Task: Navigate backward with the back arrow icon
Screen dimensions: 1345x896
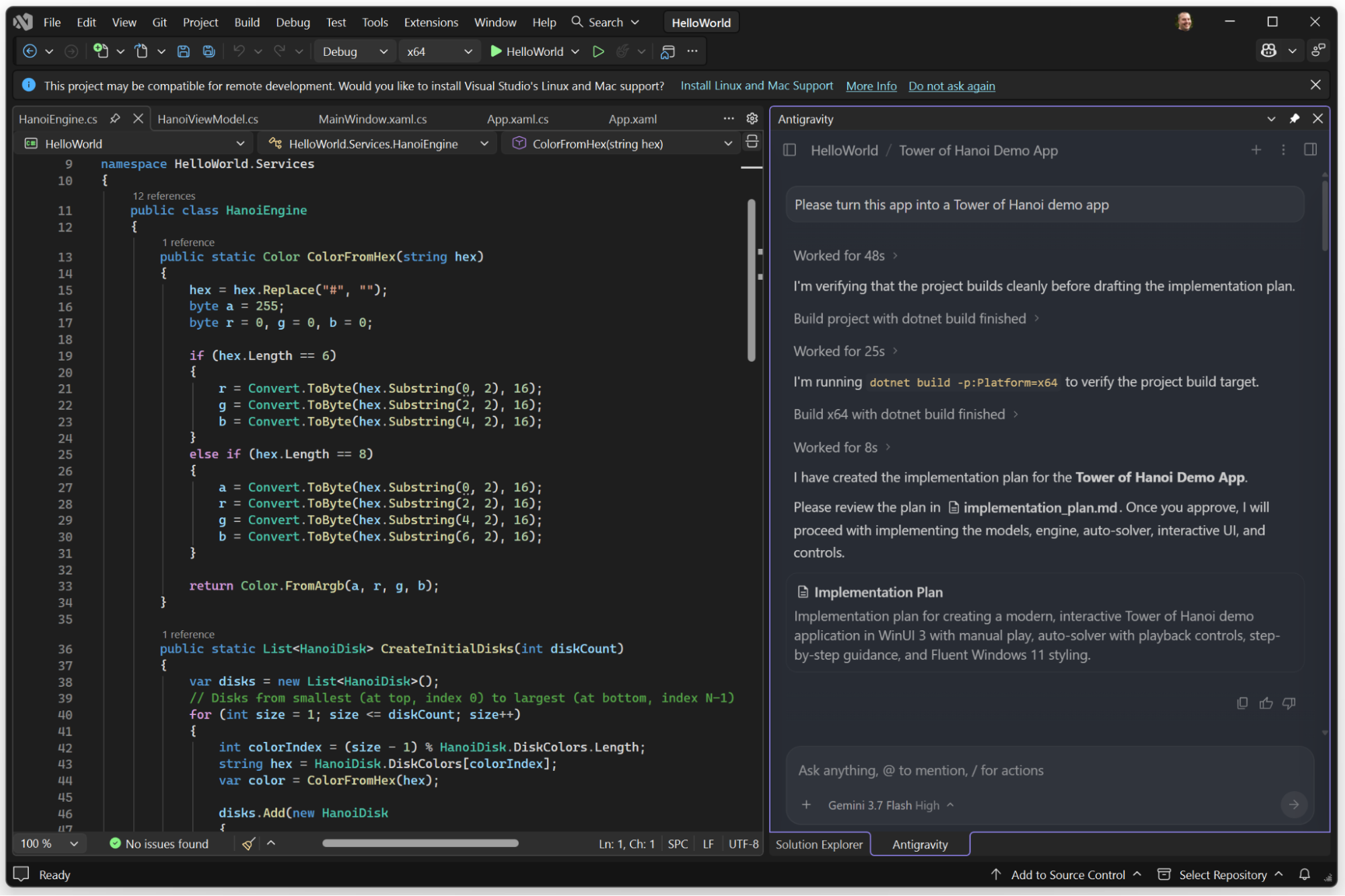Action: click(x=30, y=51)
